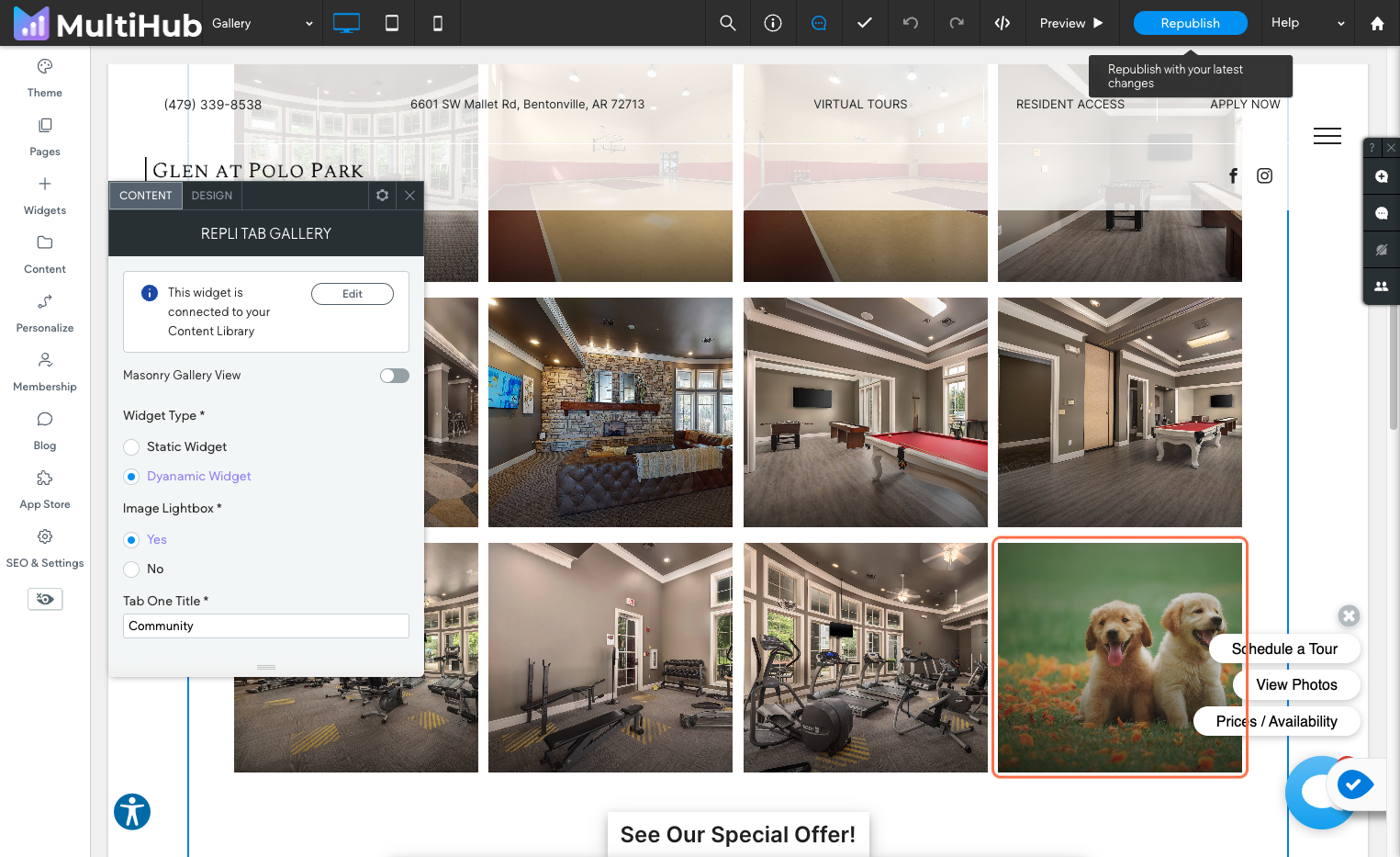Image resolution: width=1400 pixels, height=857 pixels.
Task: Select No for Image Lightbox
Action: tap(131, 569)
